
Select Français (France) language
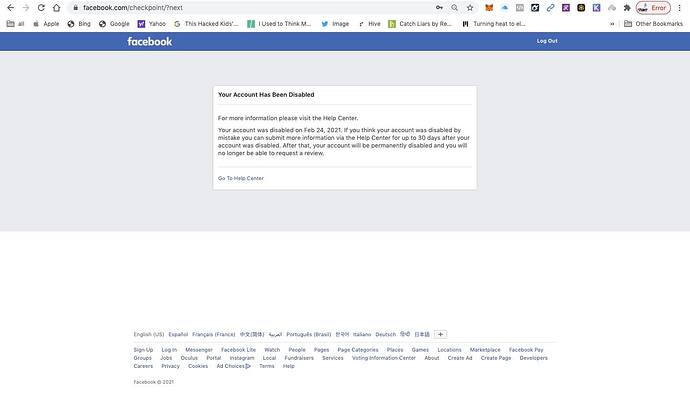click(x=214, y=334)
